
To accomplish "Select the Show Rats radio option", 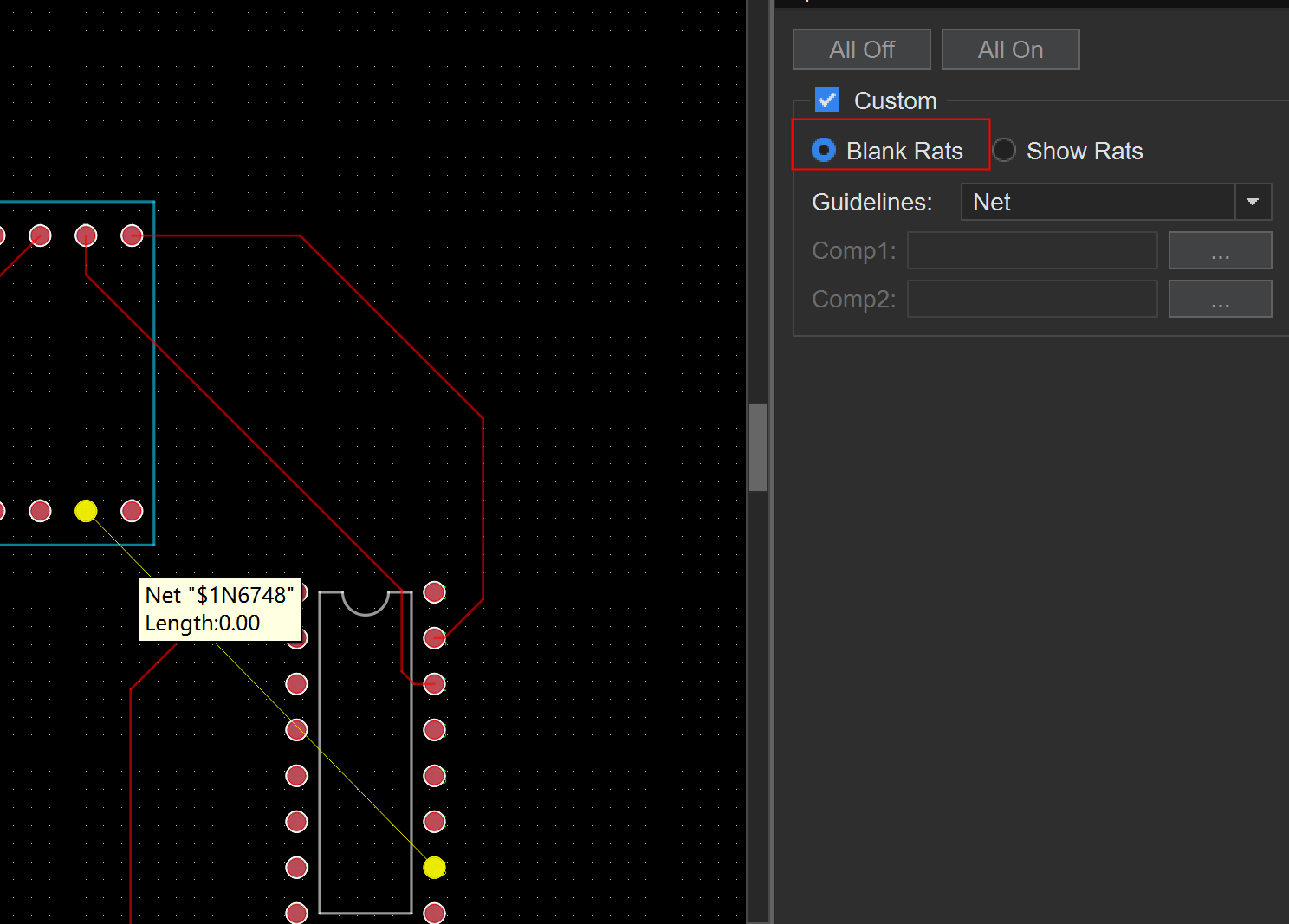I will 1004,151.
